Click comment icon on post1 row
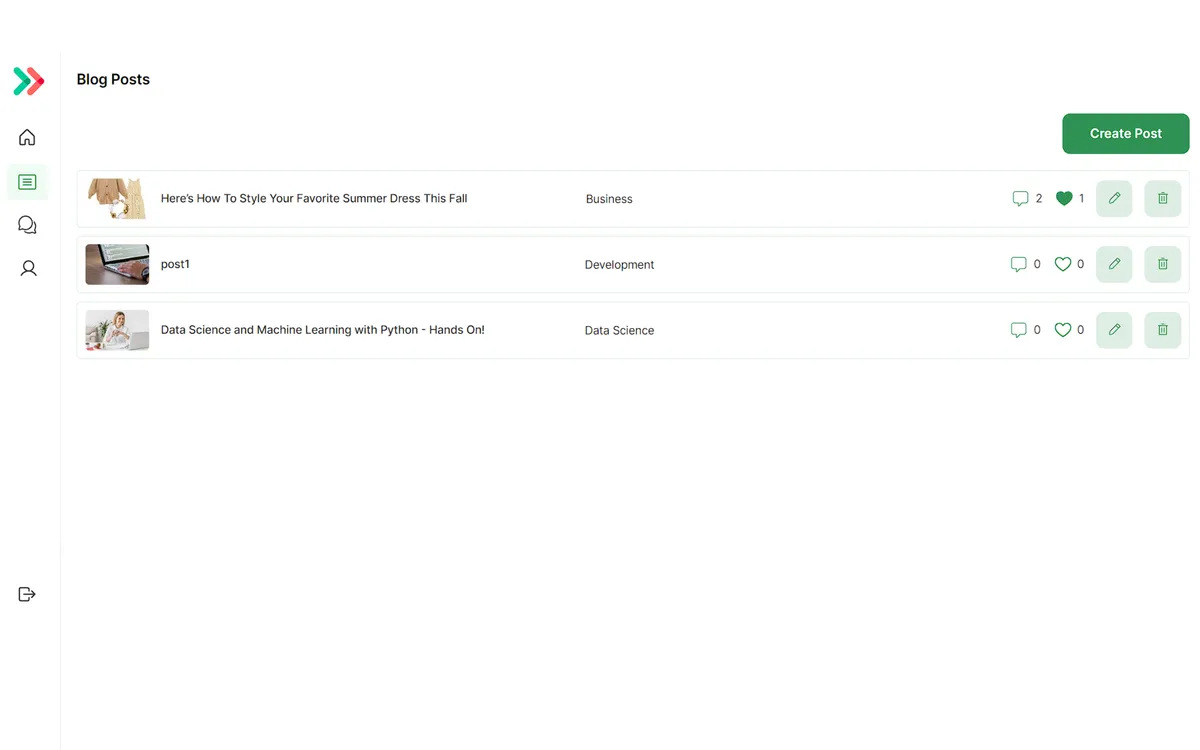Screen dimensions: 1200x750 point(1018,264)
